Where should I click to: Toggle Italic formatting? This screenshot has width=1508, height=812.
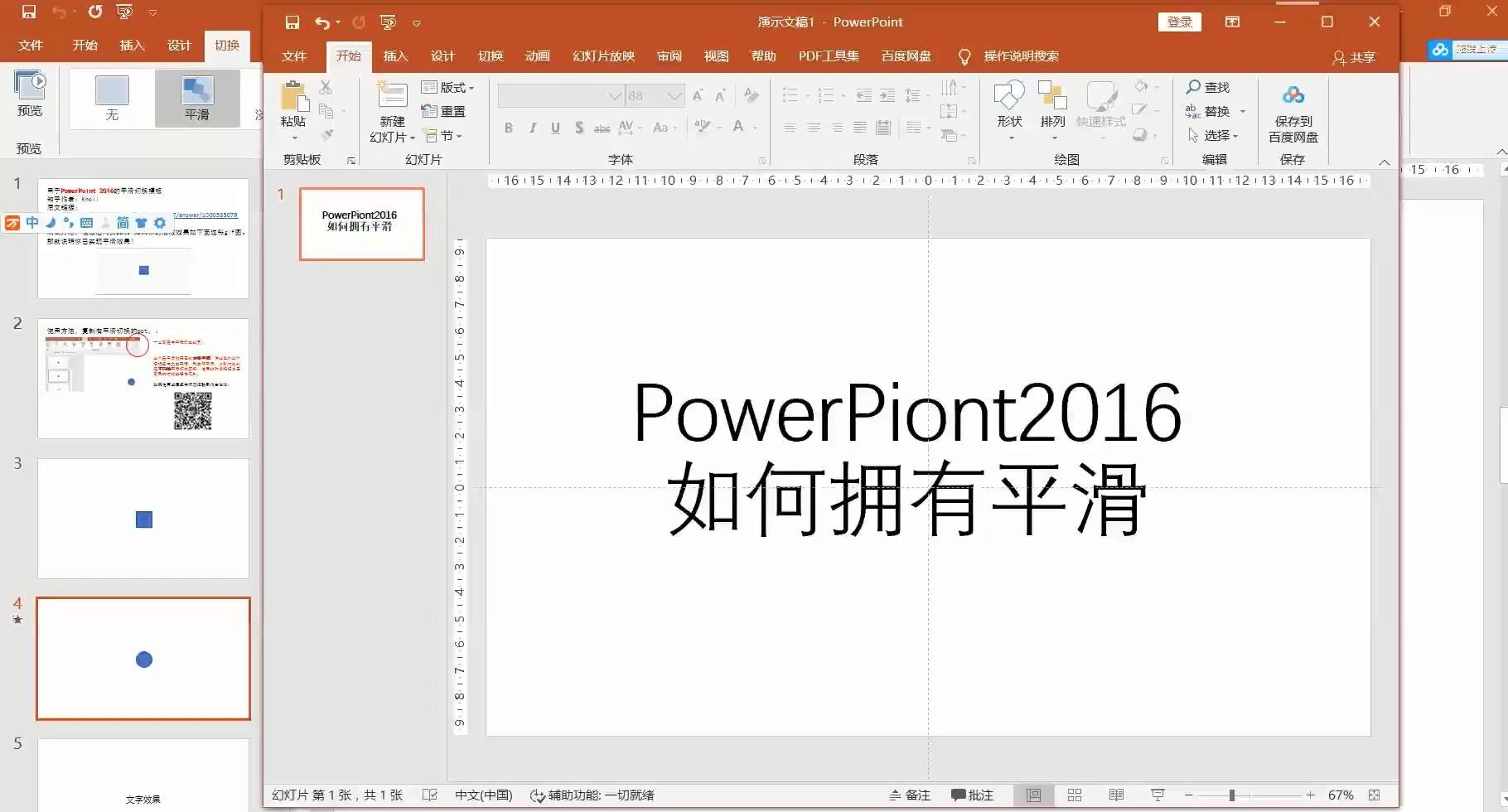[532, 128]
